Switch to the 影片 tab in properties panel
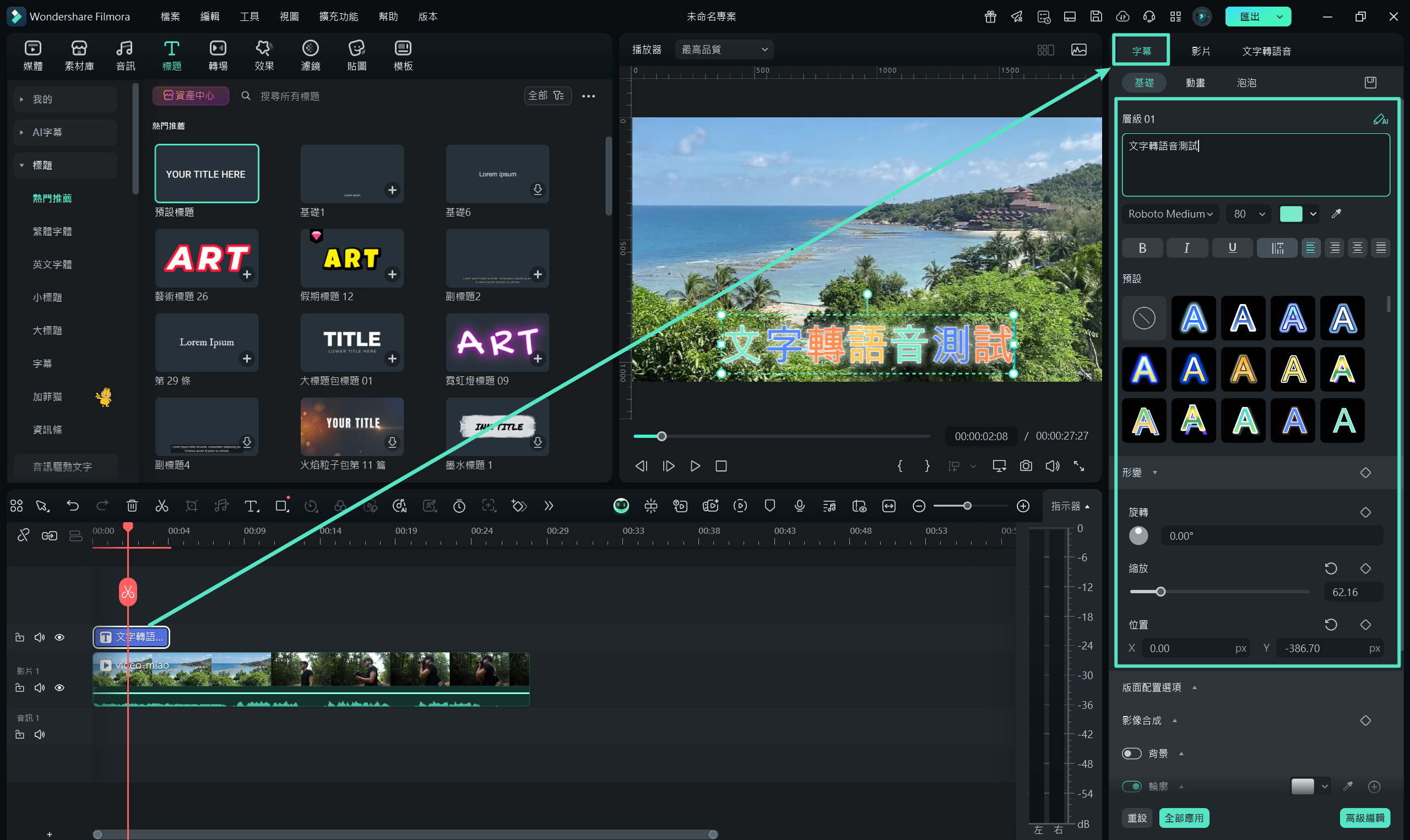The height and width of the screenshot is (840, 1410). [x=1201, y=51]
